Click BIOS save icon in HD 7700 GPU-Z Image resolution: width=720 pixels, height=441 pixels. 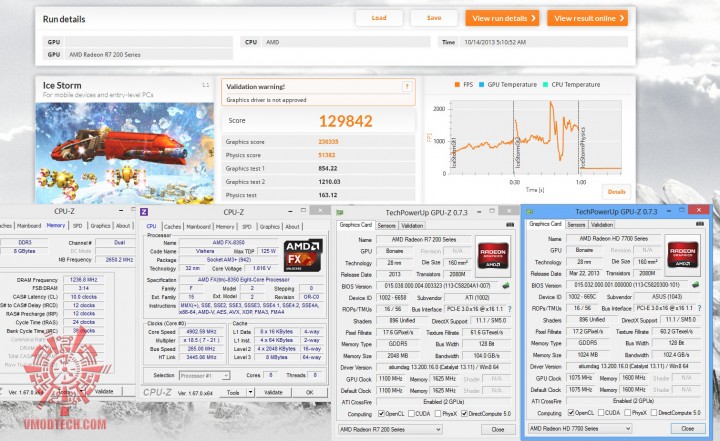click(x=695, y=285)
